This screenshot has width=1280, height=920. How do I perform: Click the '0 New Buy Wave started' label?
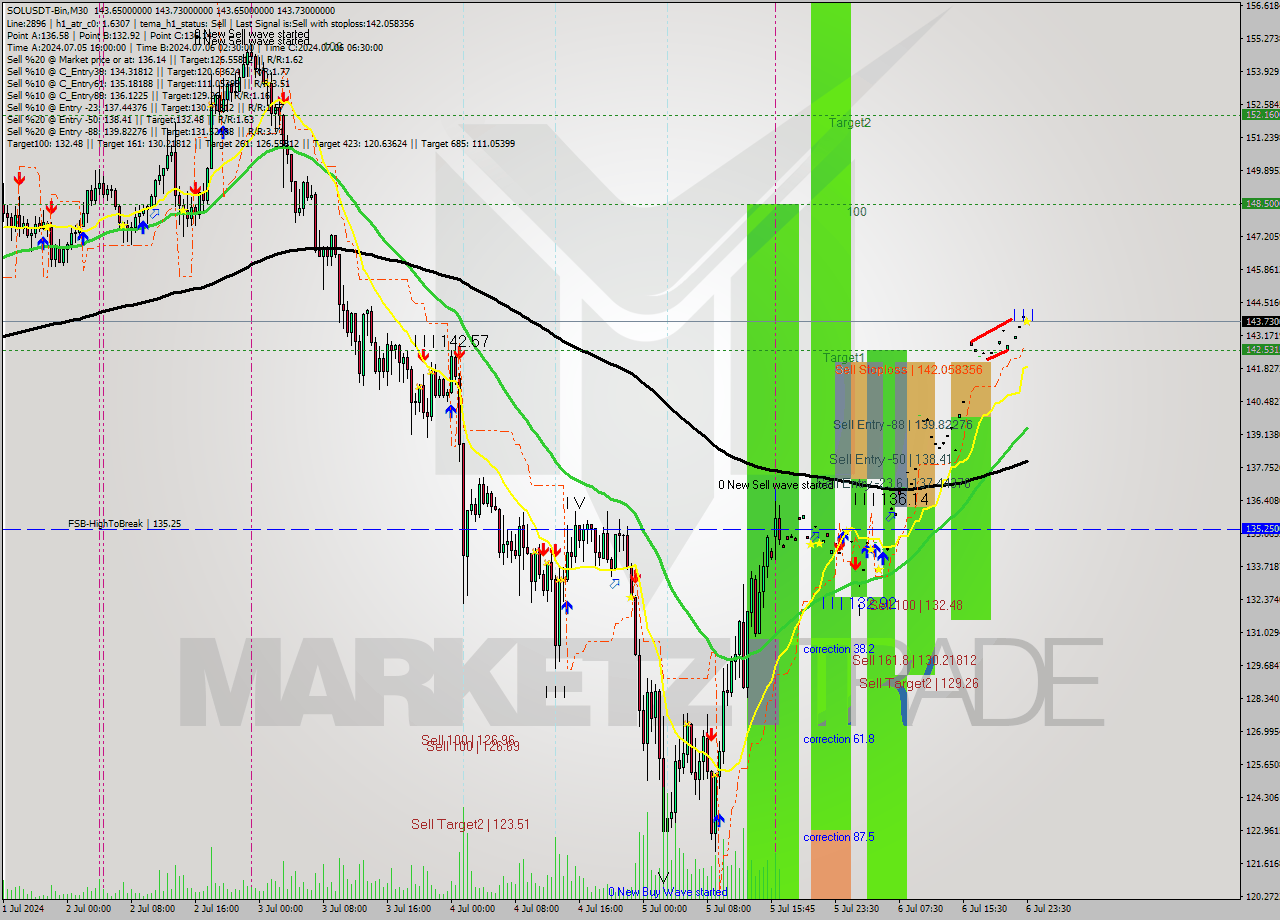pos(668,892)
